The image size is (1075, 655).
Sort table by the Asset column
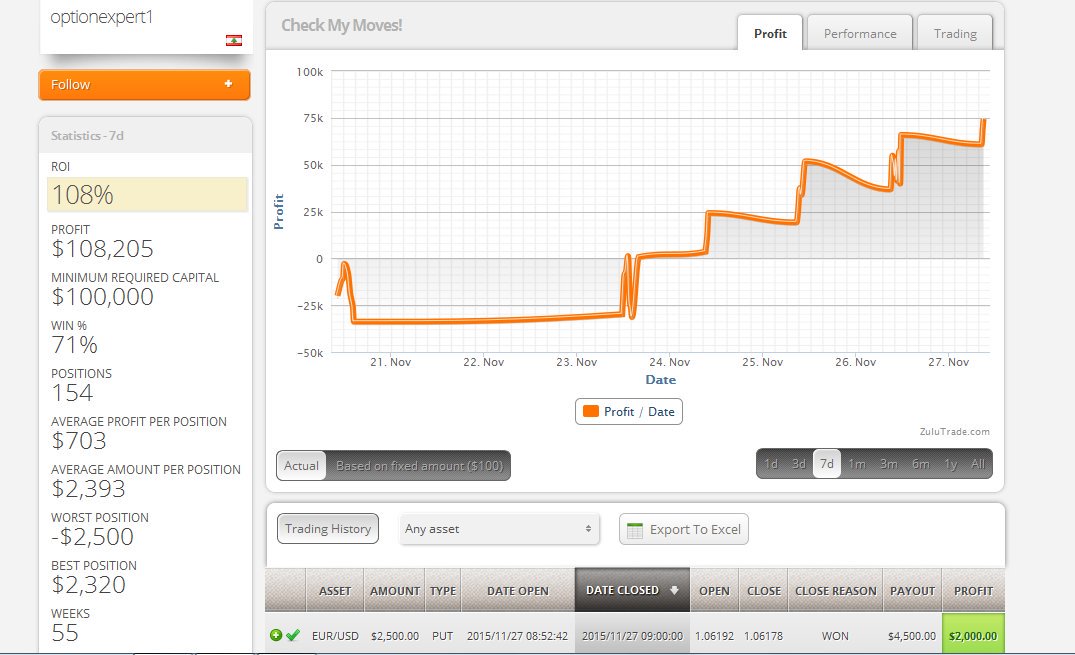tap(335, 591)
